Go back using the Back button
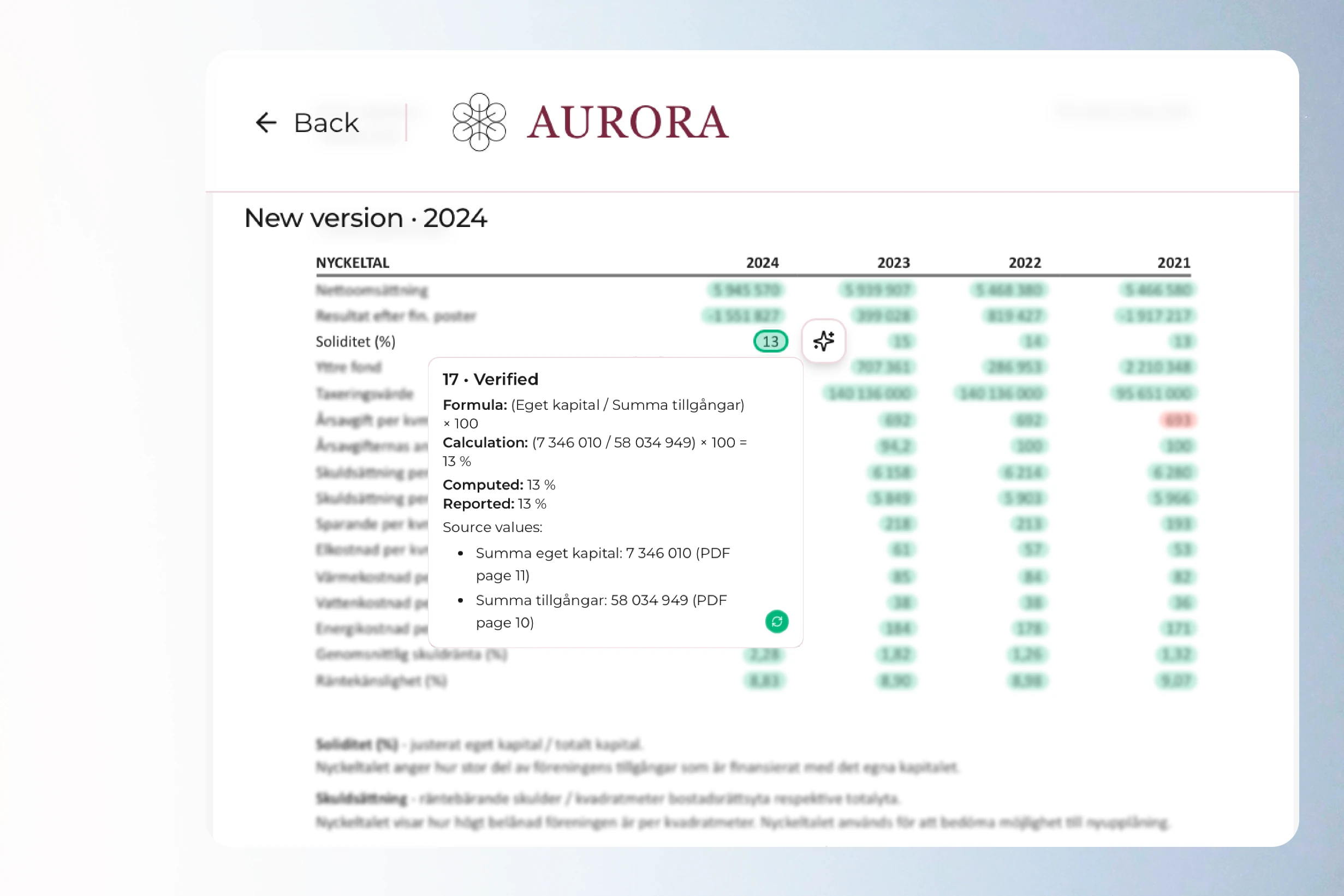This screenshot has width=1344, height=896. tap(307, 122)
